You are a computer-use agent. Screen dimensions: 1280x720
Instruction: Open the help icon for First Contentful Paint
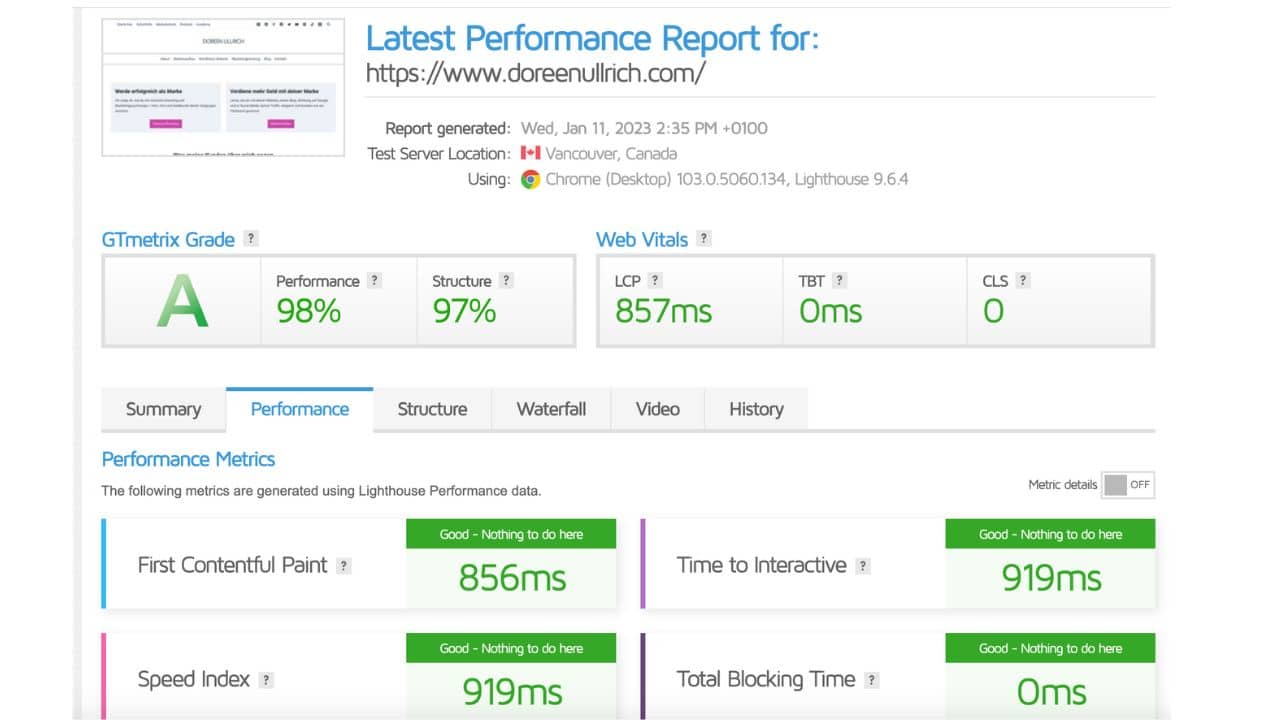(x=343, y=566)
